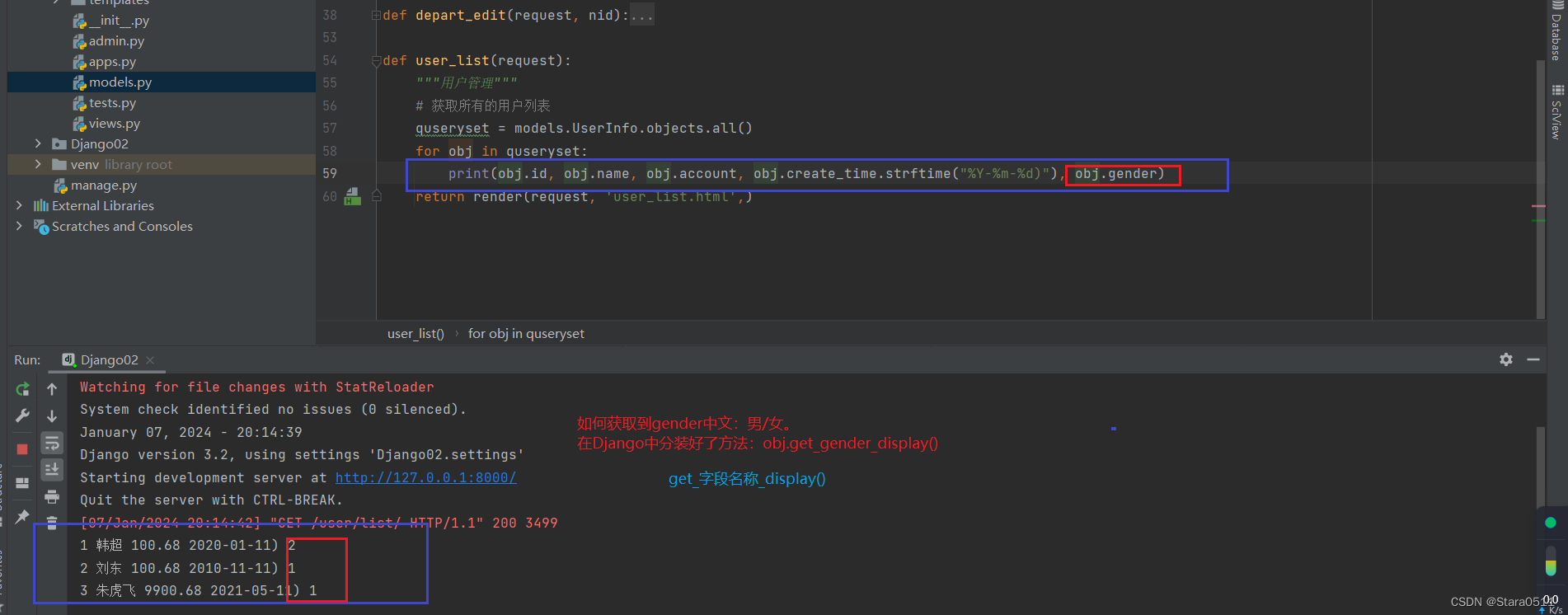Viewport: 1568px width, 615px height.
Task: Click the restore layout icon
Action: click(22, 483)
